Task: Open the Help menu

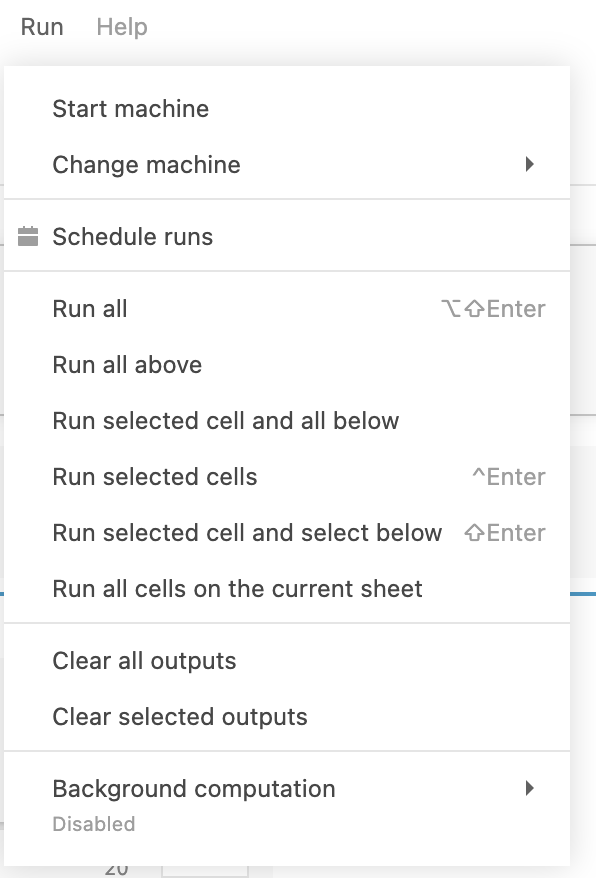Action: (121, 27)
